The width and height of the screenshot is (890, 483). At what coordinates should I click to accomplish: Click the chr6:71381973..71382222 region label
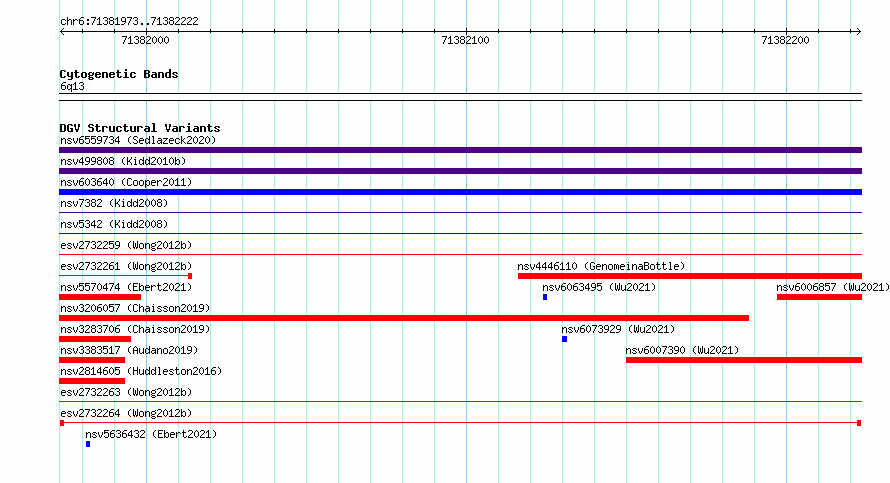point(129,21)
